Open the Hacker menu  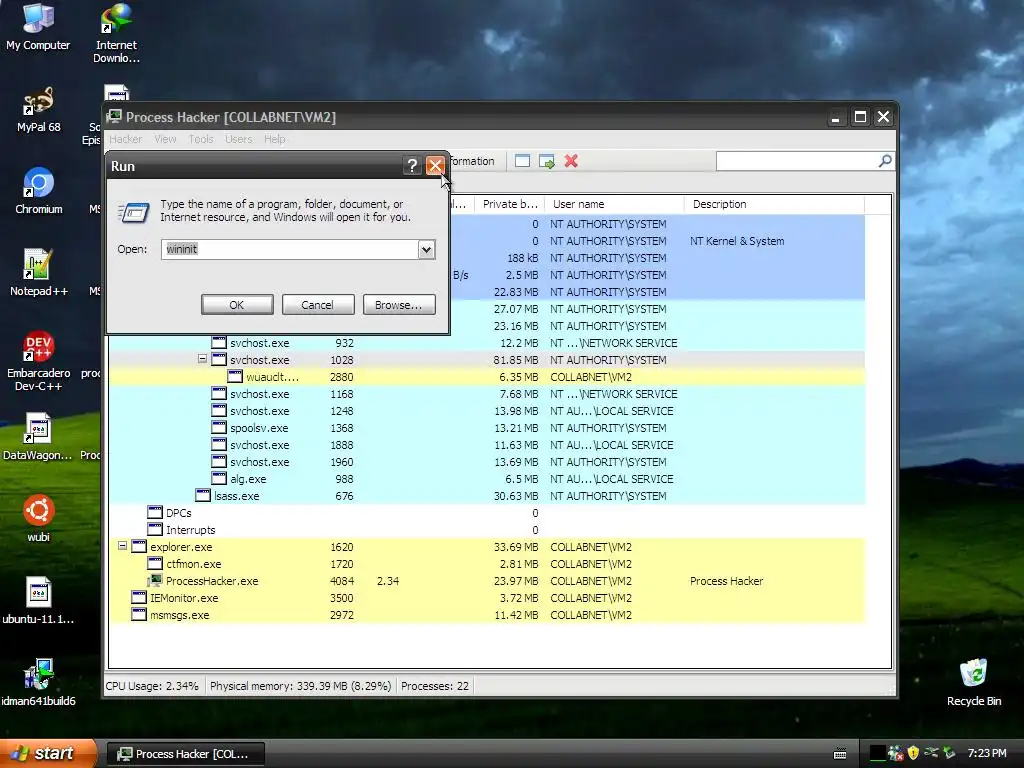pos(125,139)
